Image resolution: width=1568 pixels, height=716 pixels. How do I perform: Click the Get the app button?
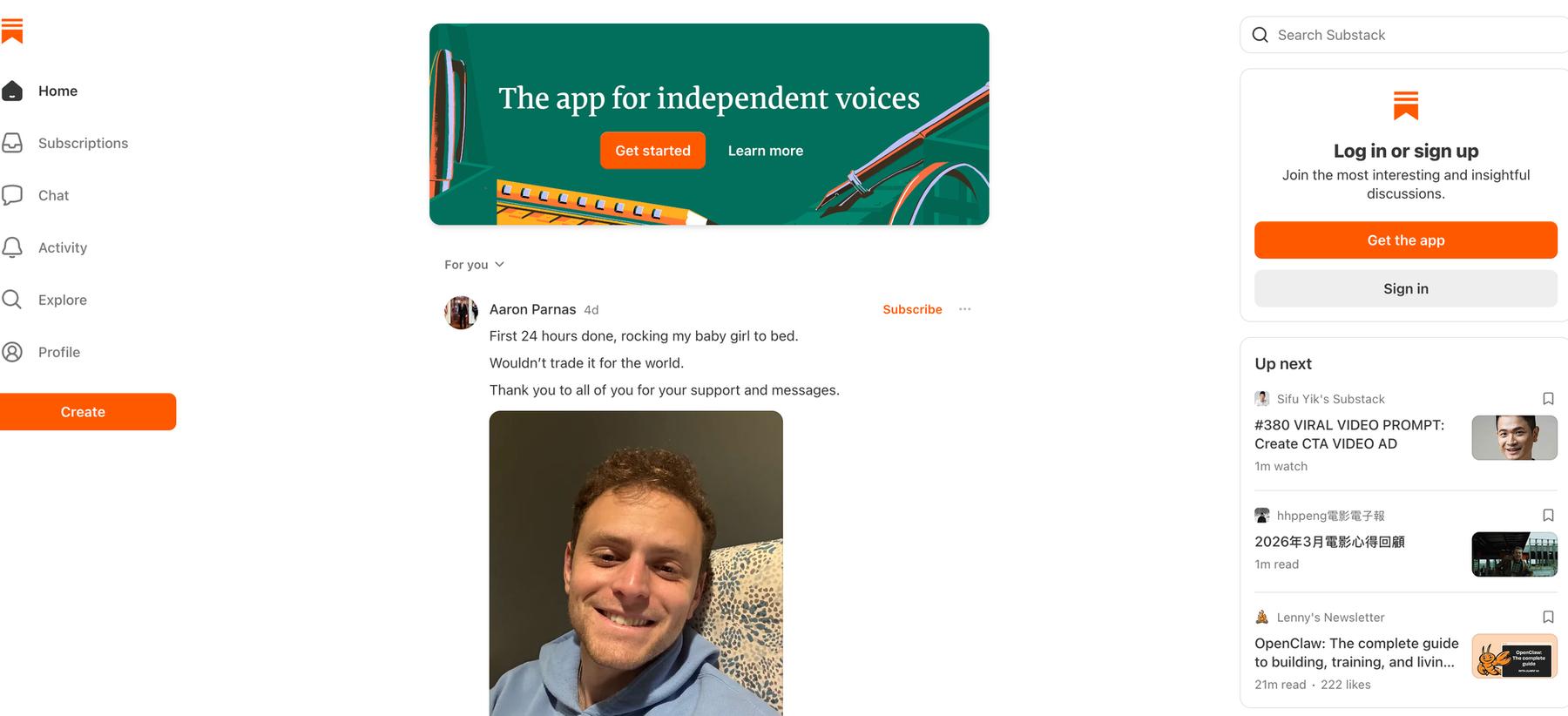tap(1405, 240)
